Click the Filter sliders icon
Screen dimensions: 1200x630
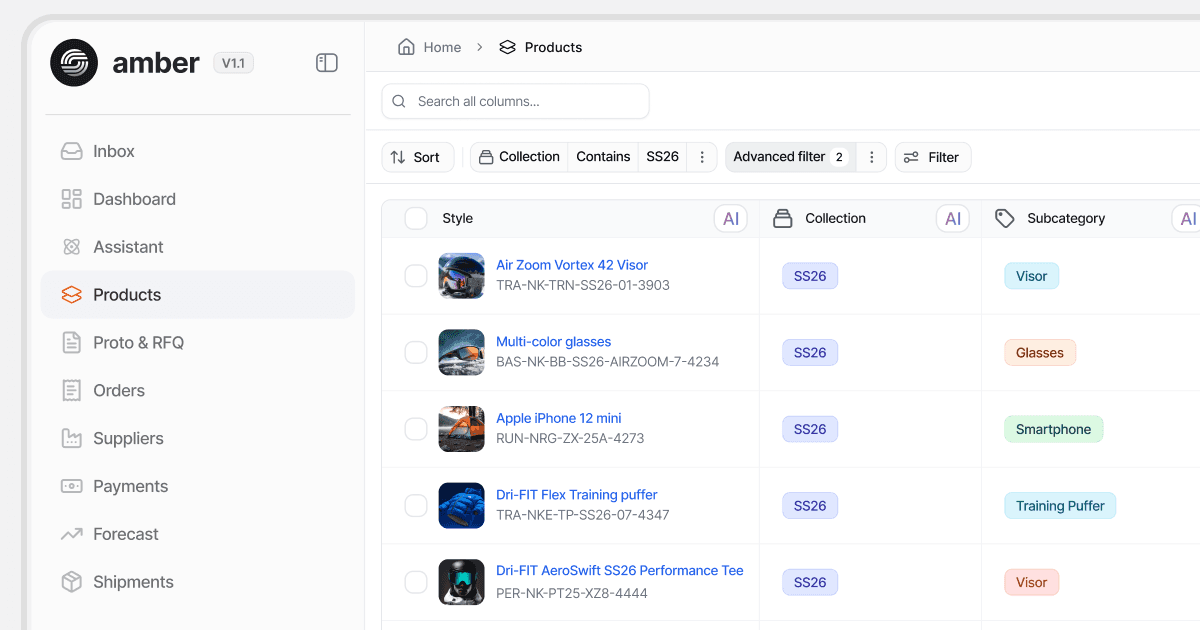911,157
